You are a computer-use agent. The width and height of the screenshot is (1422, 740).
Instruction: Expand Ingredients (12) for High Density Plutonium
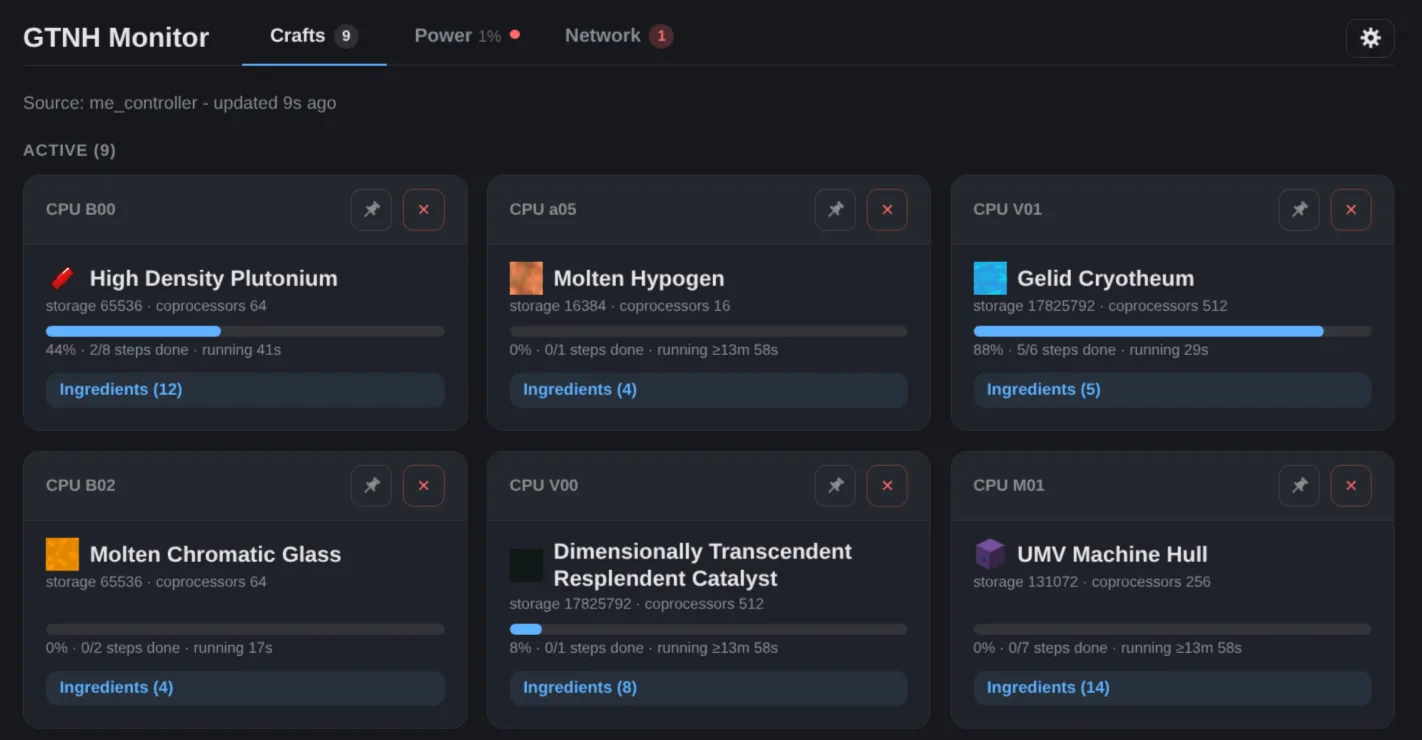click(x=245, y=390)
